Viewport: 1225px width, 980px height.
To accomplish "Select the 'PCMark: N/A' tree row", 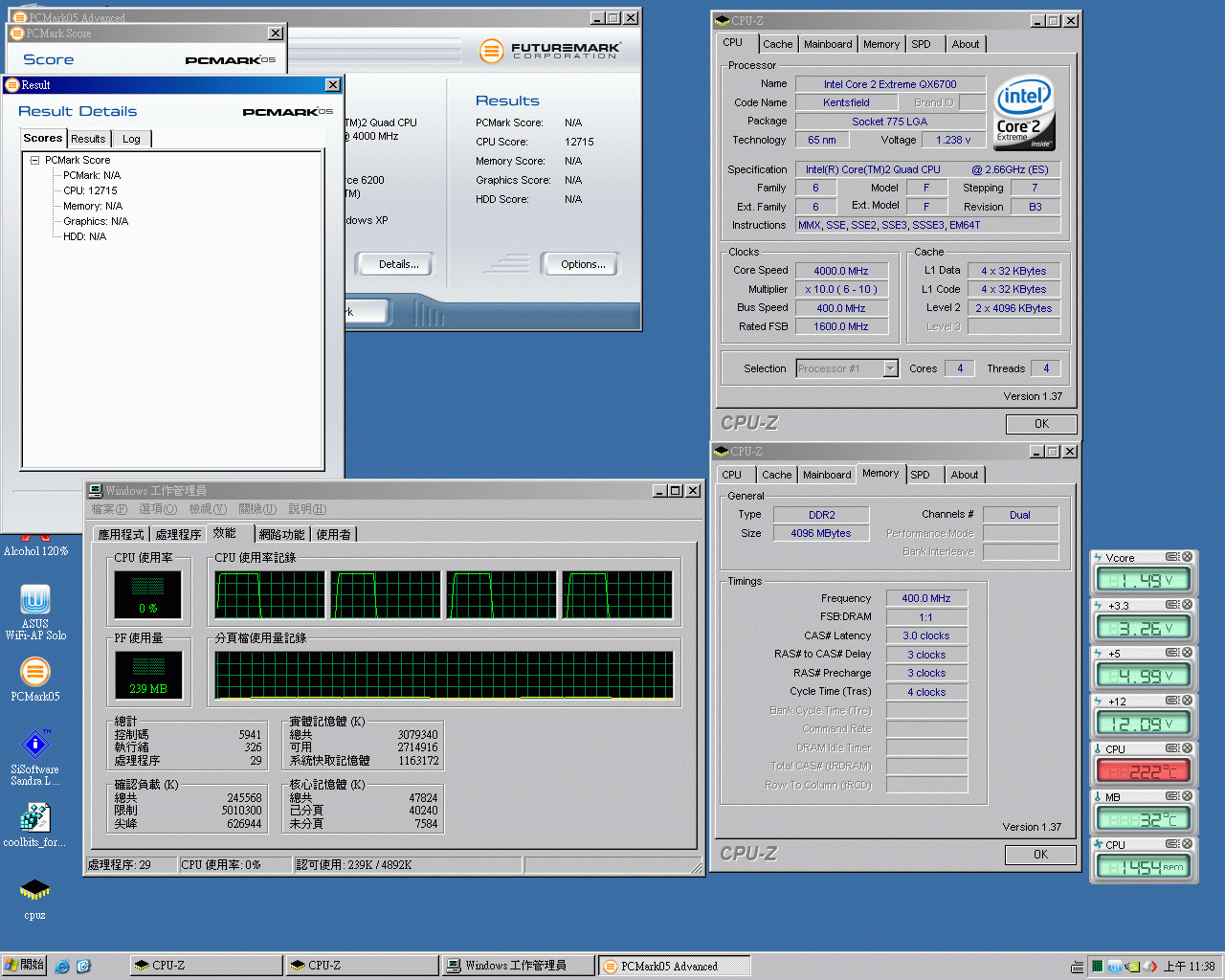I will pyautogui.click(x=92, y=175).
